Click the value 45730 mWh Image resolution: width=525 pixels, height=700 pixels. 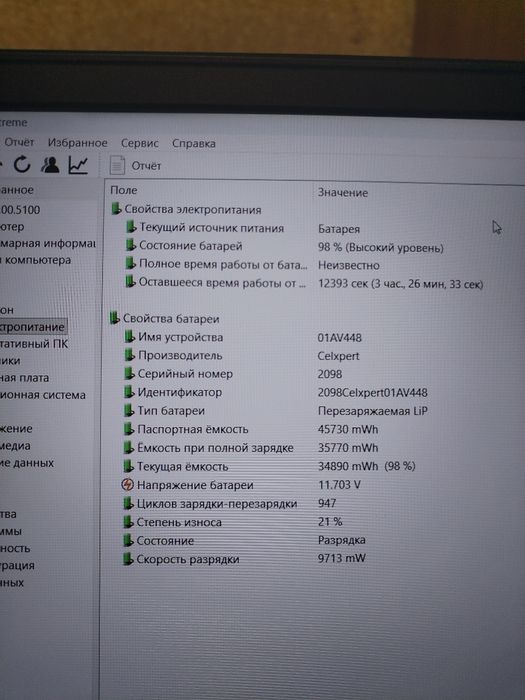[x=348, y=429]
